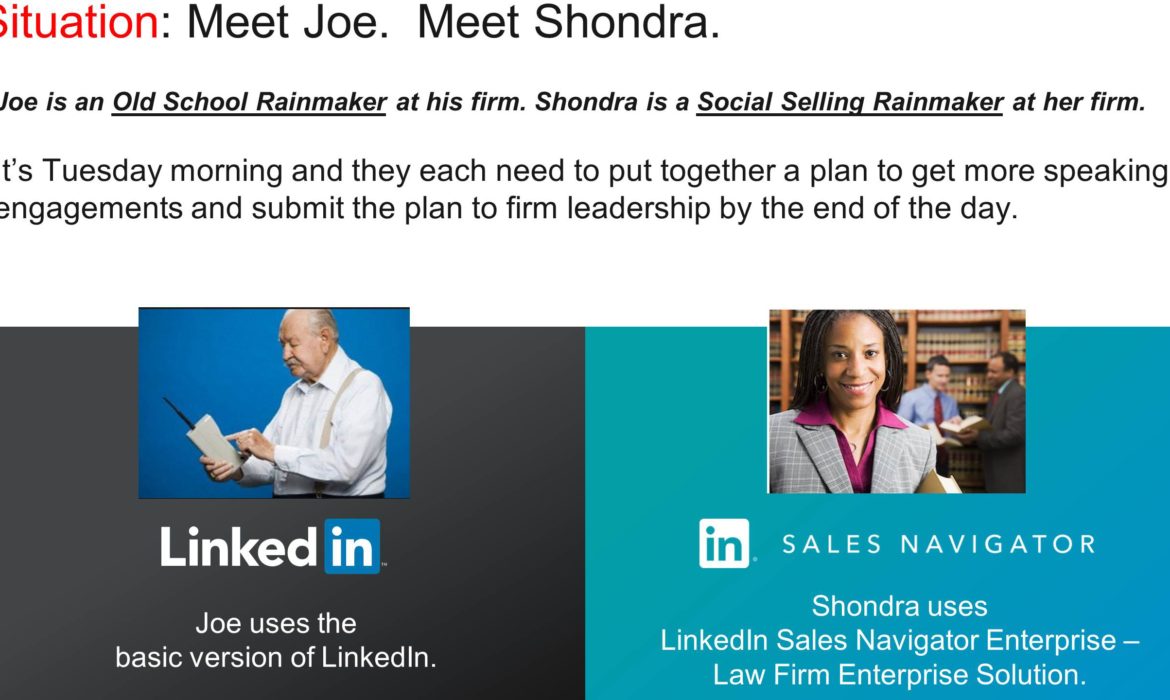Click the 'Old School Rainmaker' underlined text
1170x700 pixels.
tap(249, 101)
